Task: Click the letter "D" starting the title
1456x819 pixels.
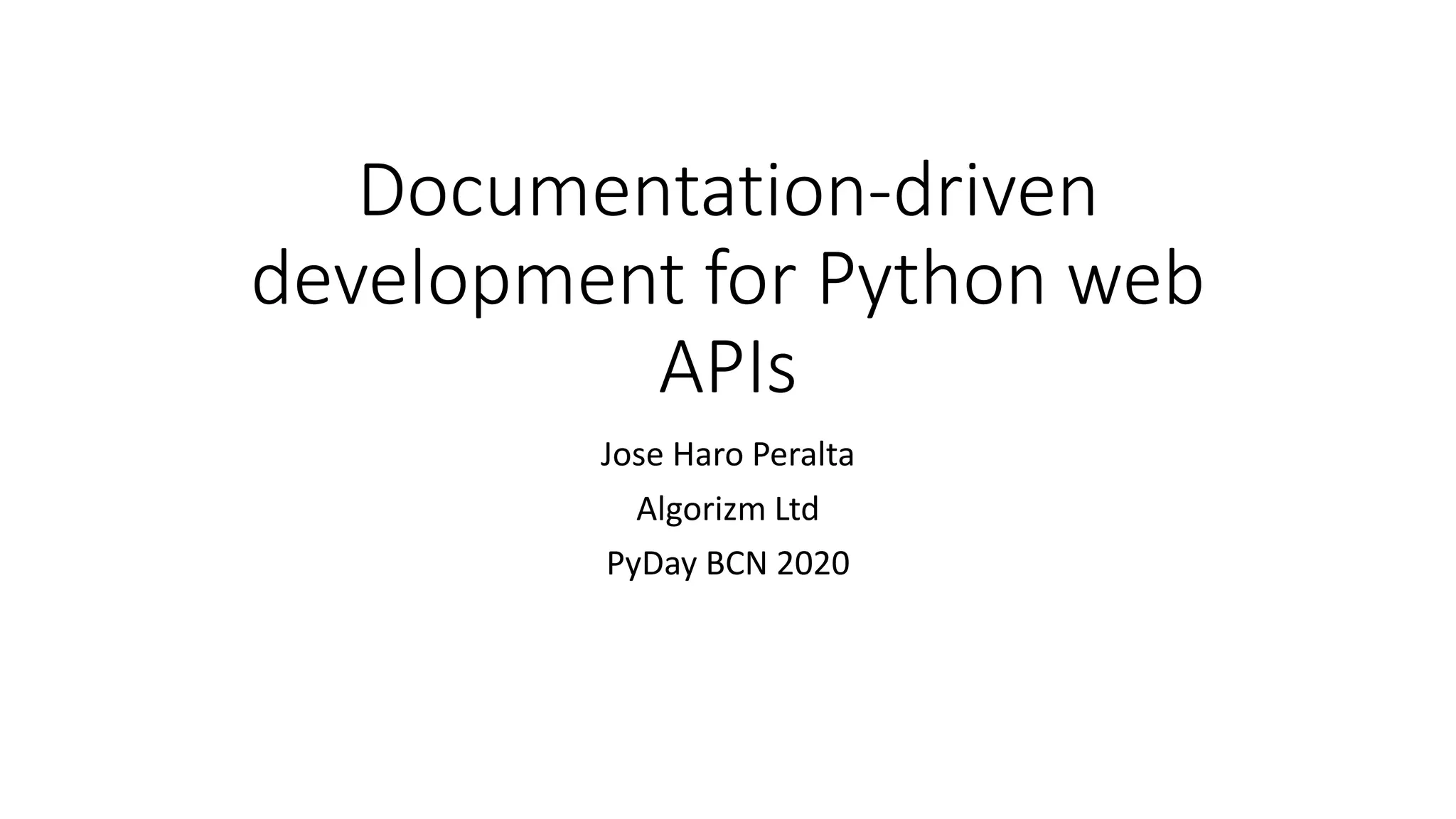Action: pyautogui.click(x=382, y=191)
